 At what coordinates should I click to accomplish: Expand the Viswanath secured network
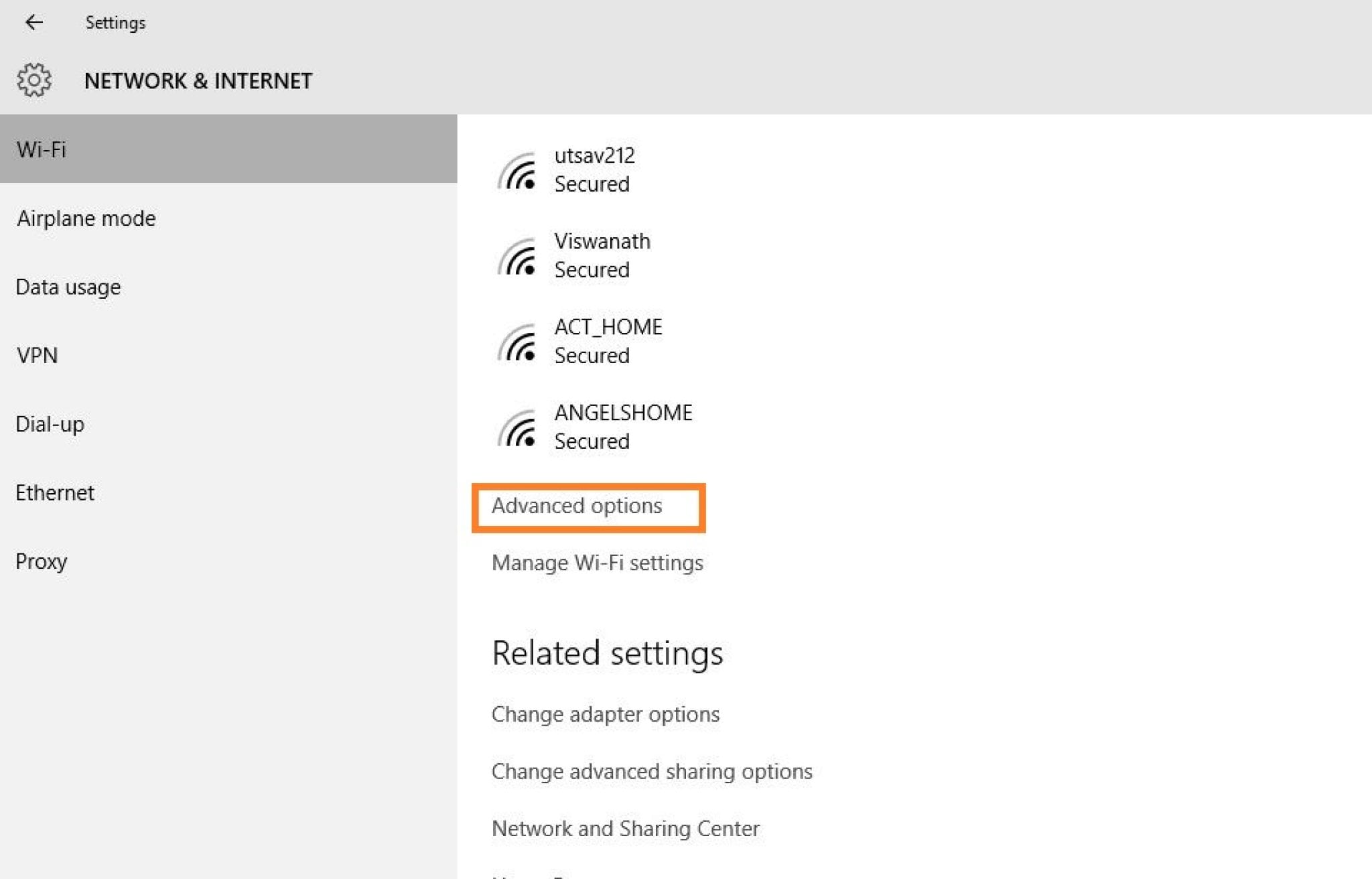click(x=601, y=253)
